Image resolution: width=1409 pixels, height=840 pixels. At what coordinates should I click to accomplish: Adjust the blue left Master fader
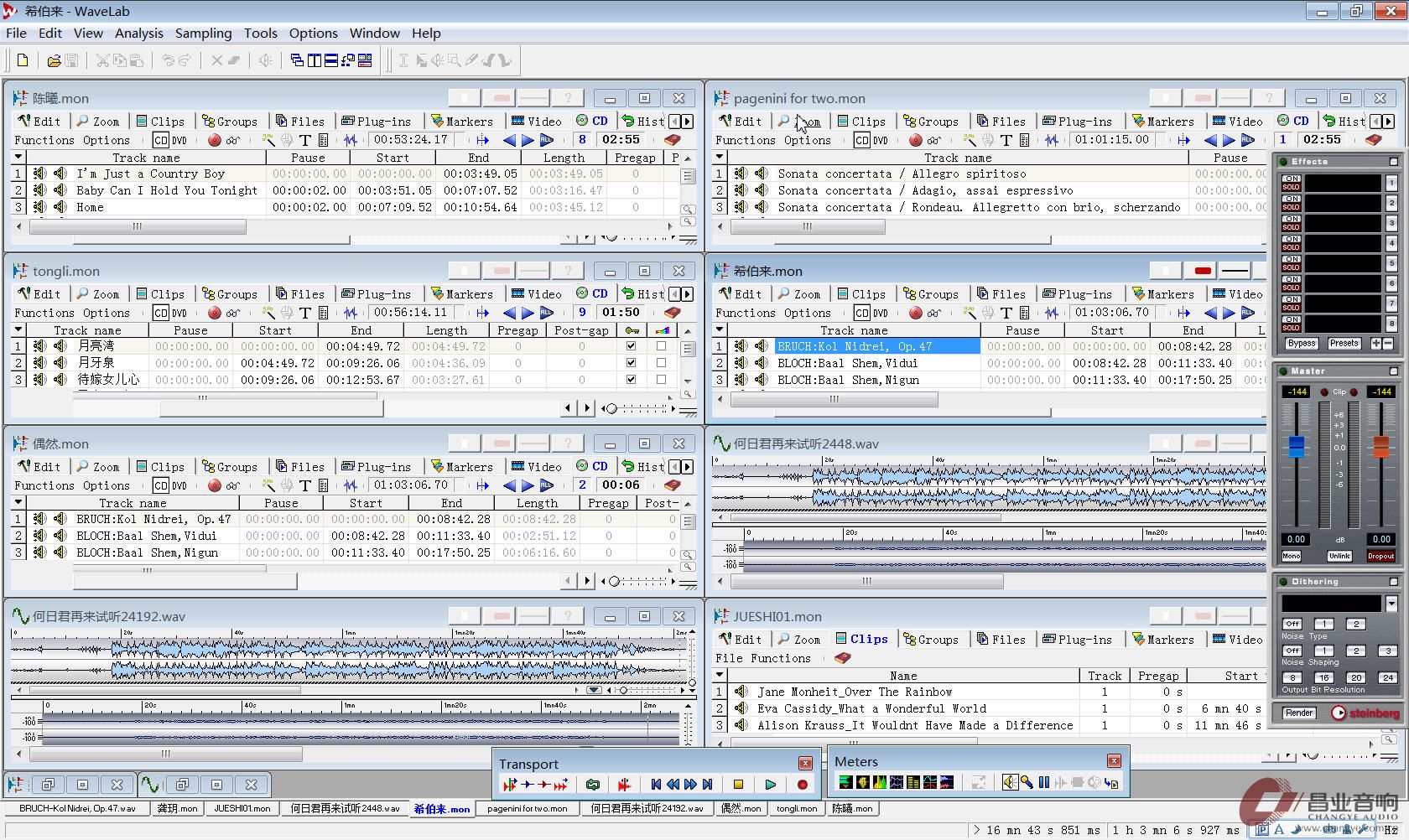[x=1296, y=445]
